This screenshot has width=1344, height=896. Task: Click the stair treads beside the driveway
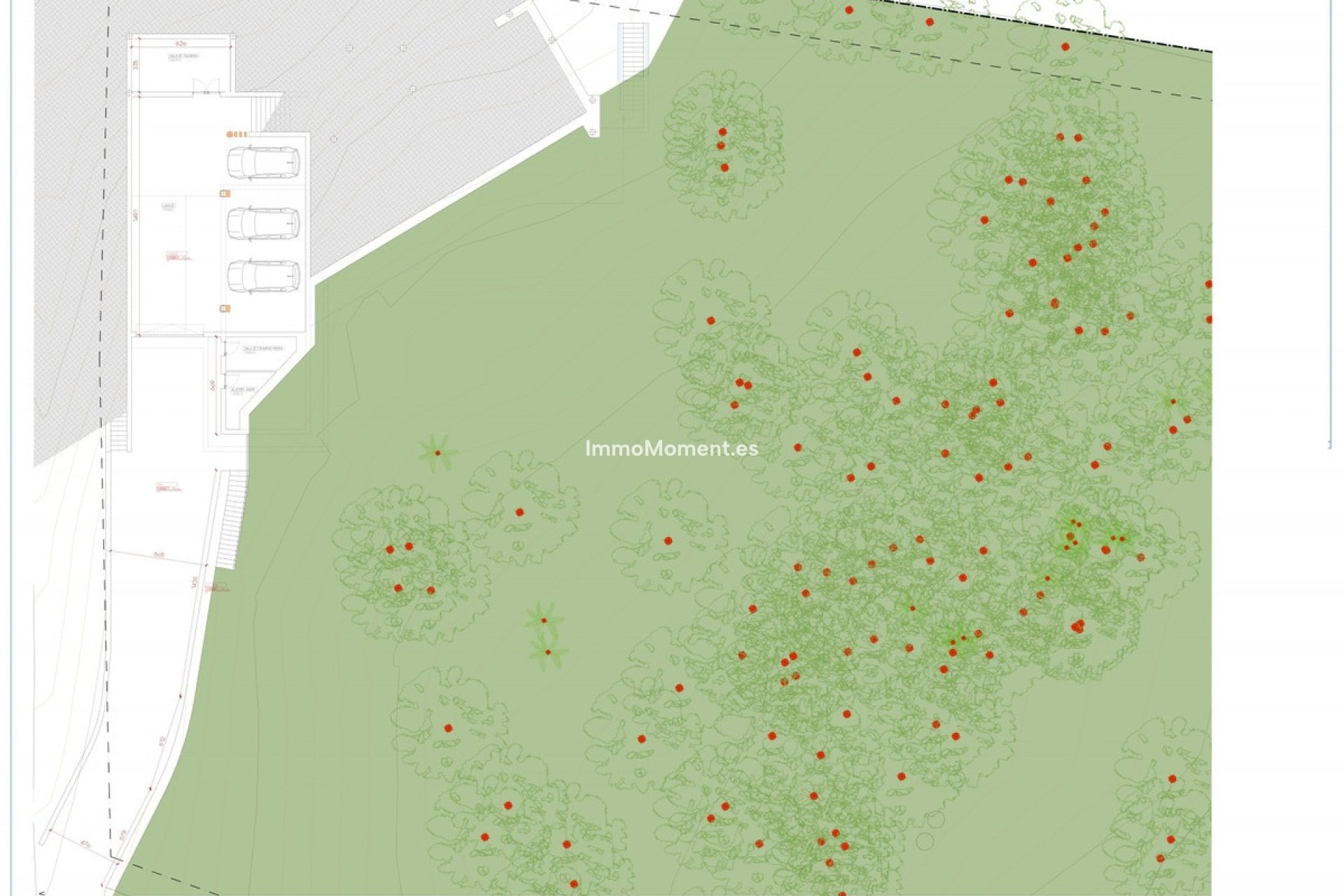pyautogui.click(x=234, y=518)
